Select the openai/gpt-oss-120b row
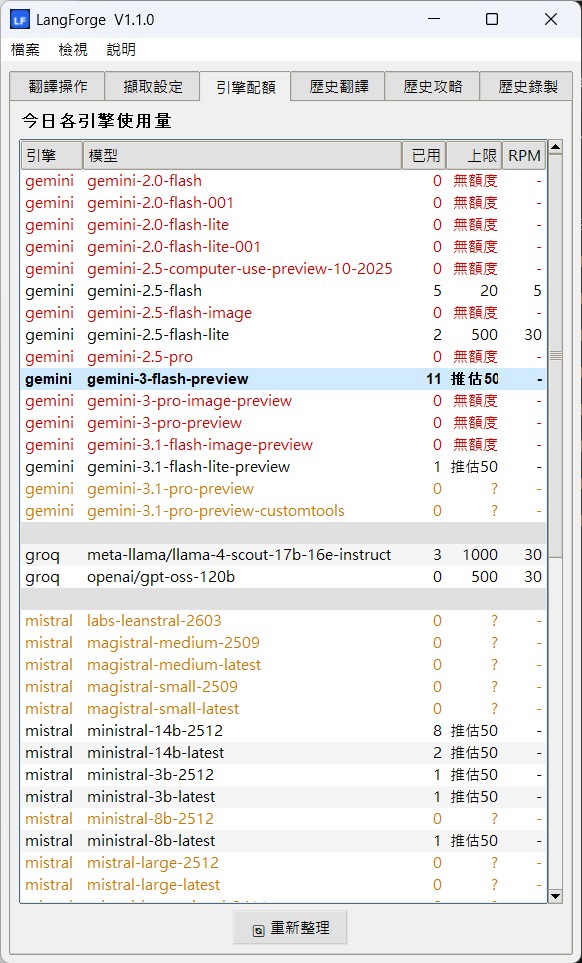The height and width of the screenshot is (963, 582). (x=283, y=577)
